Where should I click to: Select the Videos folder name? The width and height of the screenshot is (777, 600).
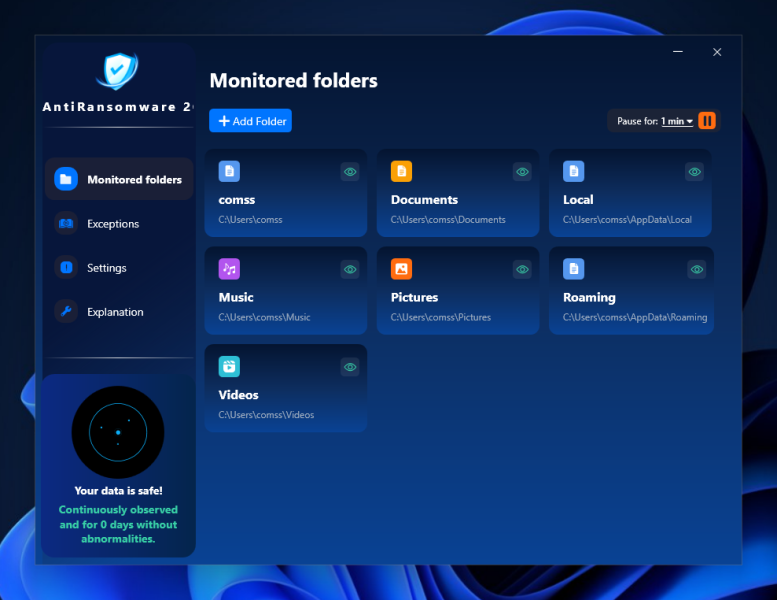[x=238, y=395]
